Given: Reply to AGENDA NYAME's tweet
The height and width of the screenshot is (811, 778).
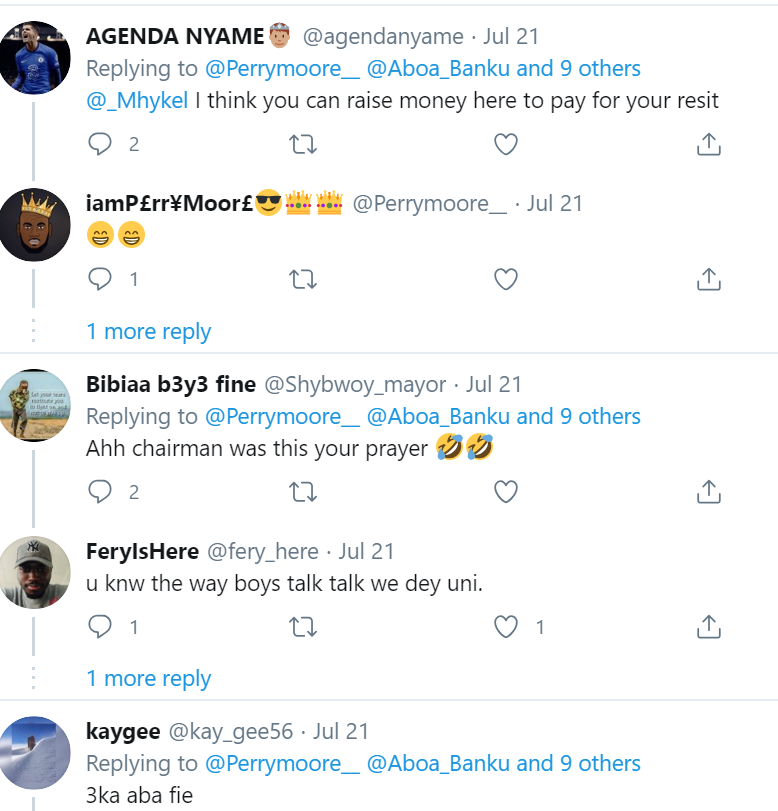Looking at the screenshot, I should (100, 145).
